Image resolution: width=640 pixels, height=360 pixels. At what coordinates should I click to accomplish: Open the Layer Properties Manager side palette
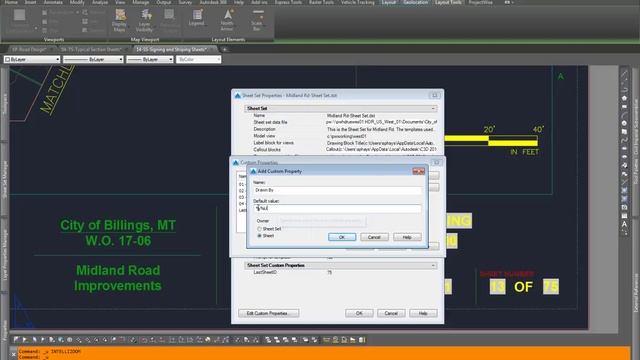pyautogui.click(x=4, y=255)
